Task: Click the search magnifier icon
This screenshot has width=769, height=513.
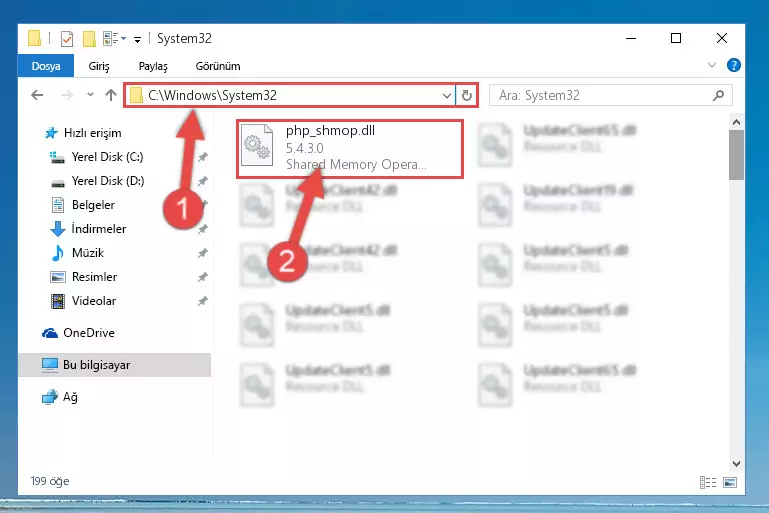Action: pyautogui.click(x=718, y=95)
